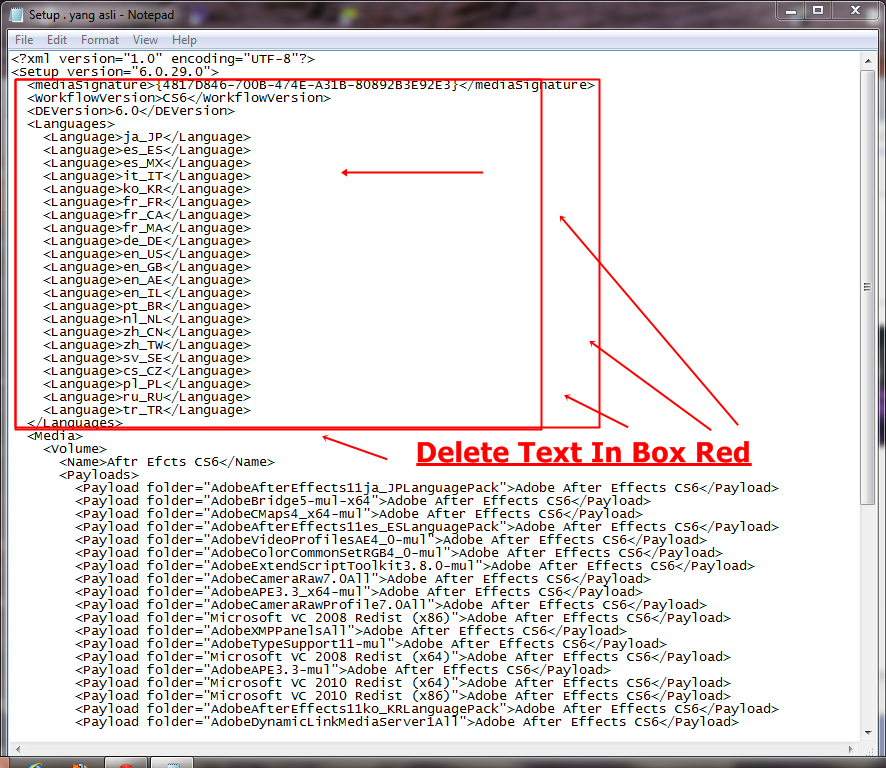Click the ru_RU Language line
This screenshot has width=886, height=768.
coord(146,397)
